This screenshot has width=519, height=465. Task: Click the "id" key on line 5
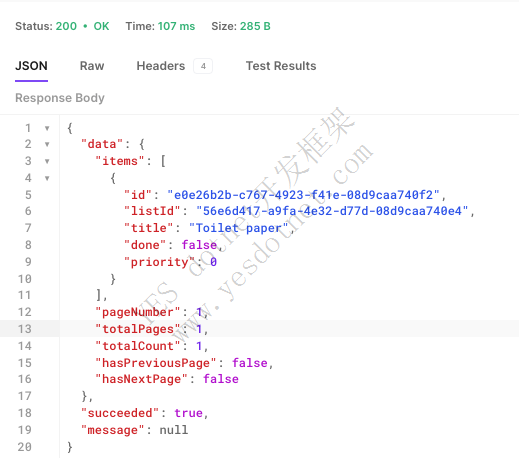[x=138, y=195]
